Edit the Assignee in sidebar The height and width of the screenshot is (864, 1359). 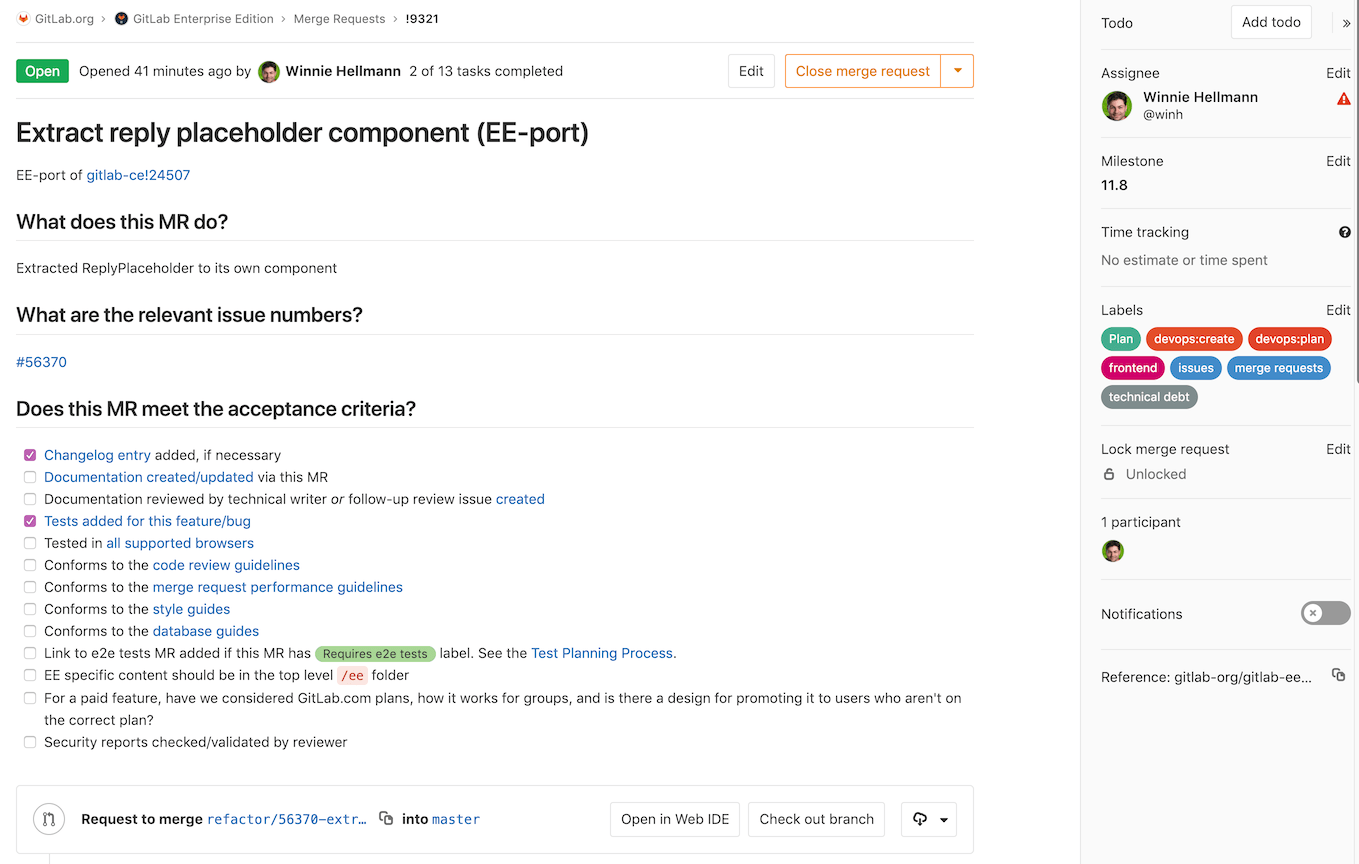pos(1338,73)
